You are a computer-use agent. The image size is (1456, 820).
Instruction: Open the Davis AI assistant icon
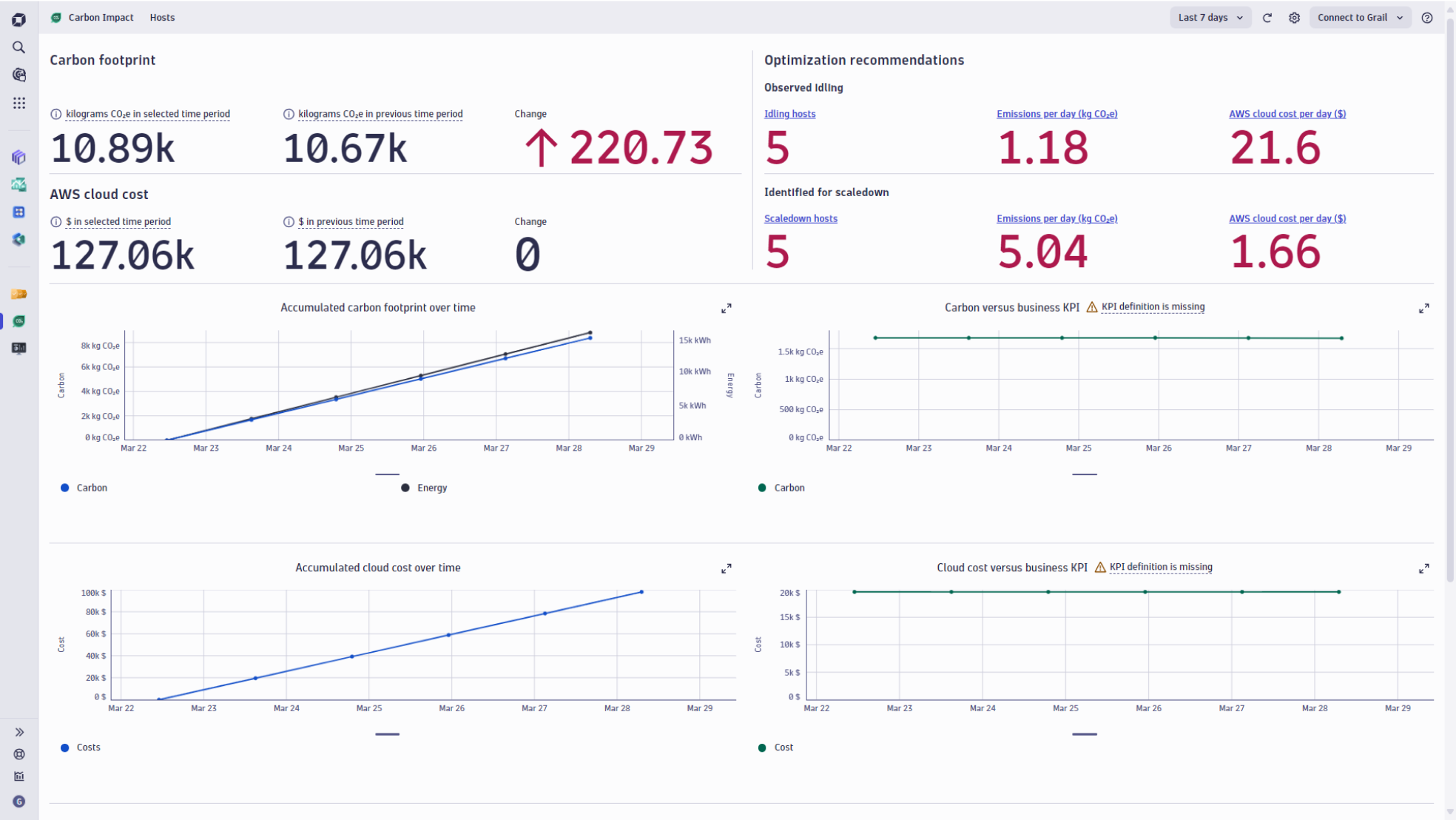pyautogui.click(x=18, y=75)
